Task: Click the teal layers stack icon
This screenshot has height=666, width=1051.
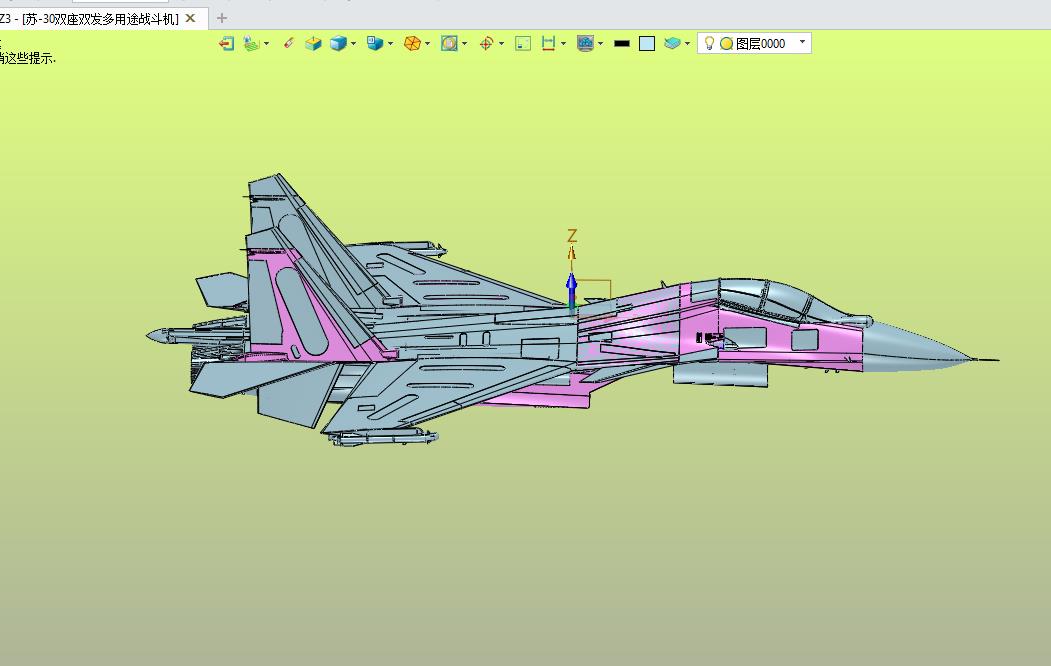Action: click(x=672, y=44)
